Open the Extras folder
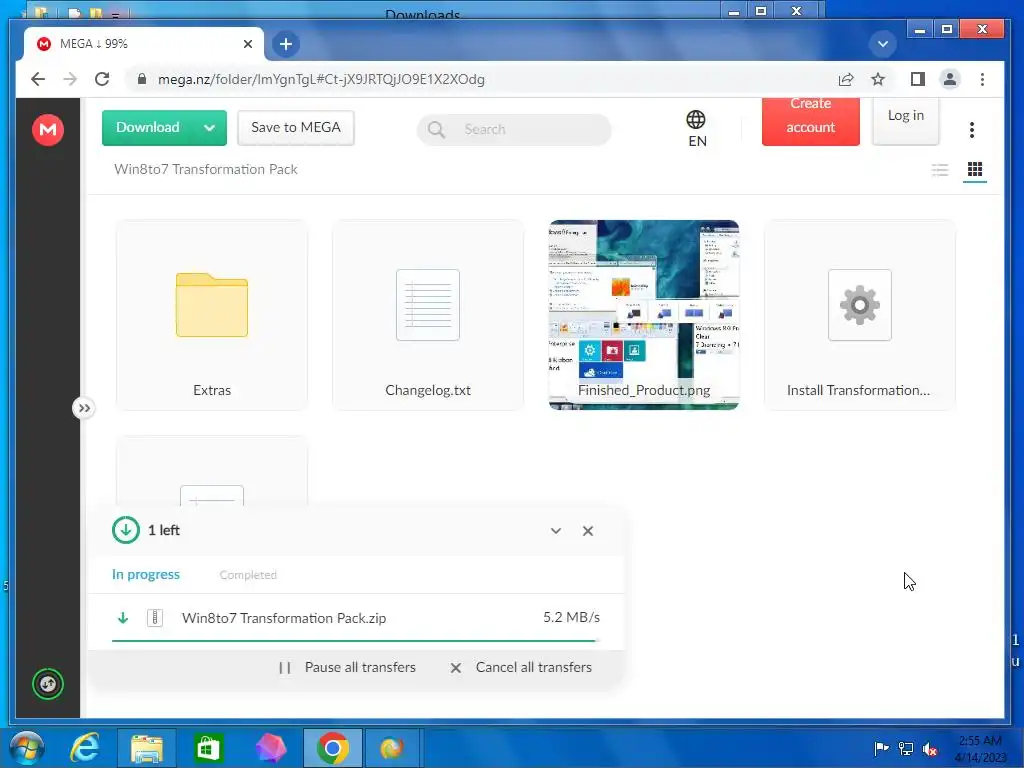This screenshot has width=1024, height=768. (x=212, y=315)
